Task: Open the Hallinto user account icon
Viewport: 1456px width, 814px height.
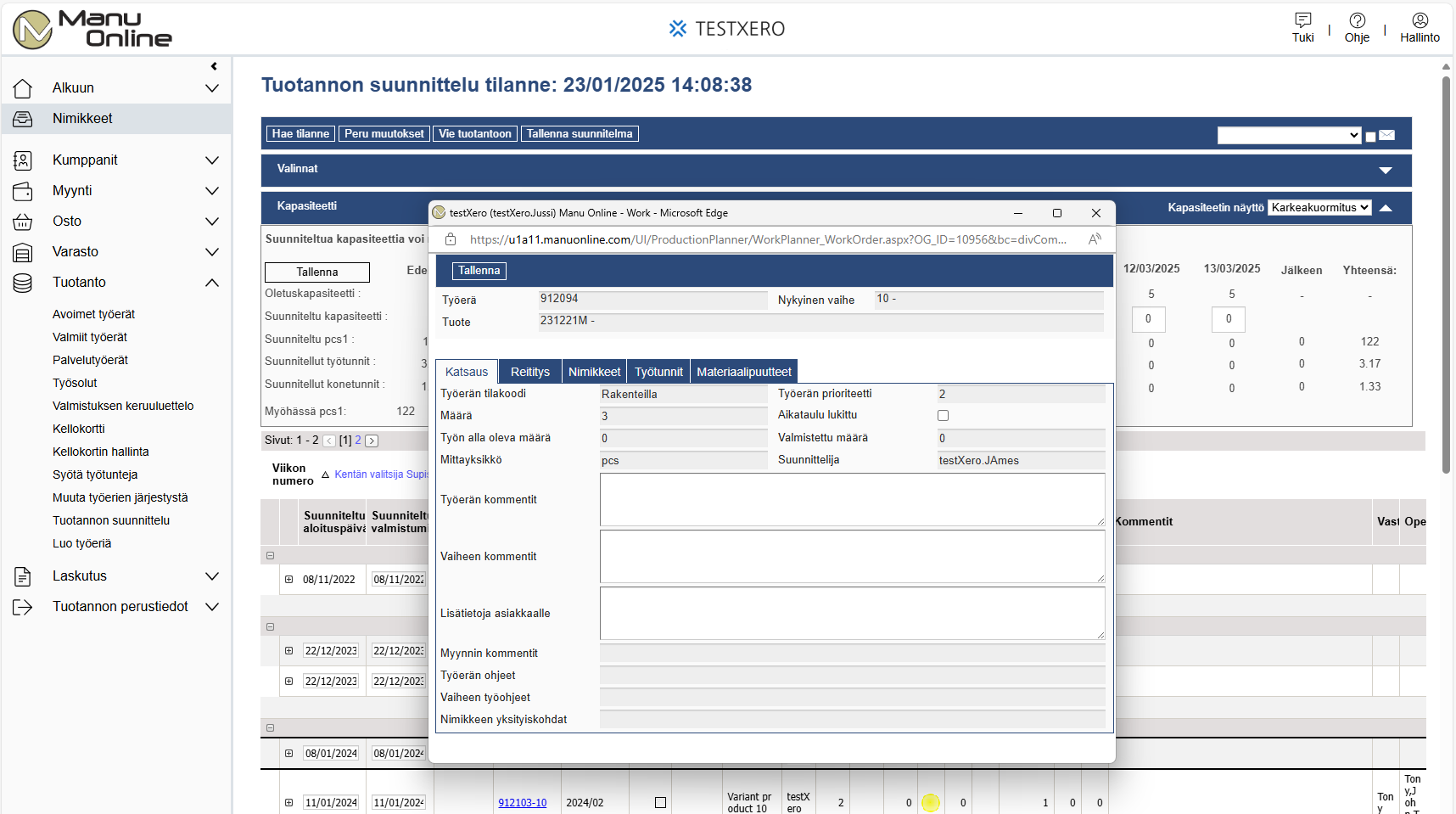Action: click(1420, 20)
